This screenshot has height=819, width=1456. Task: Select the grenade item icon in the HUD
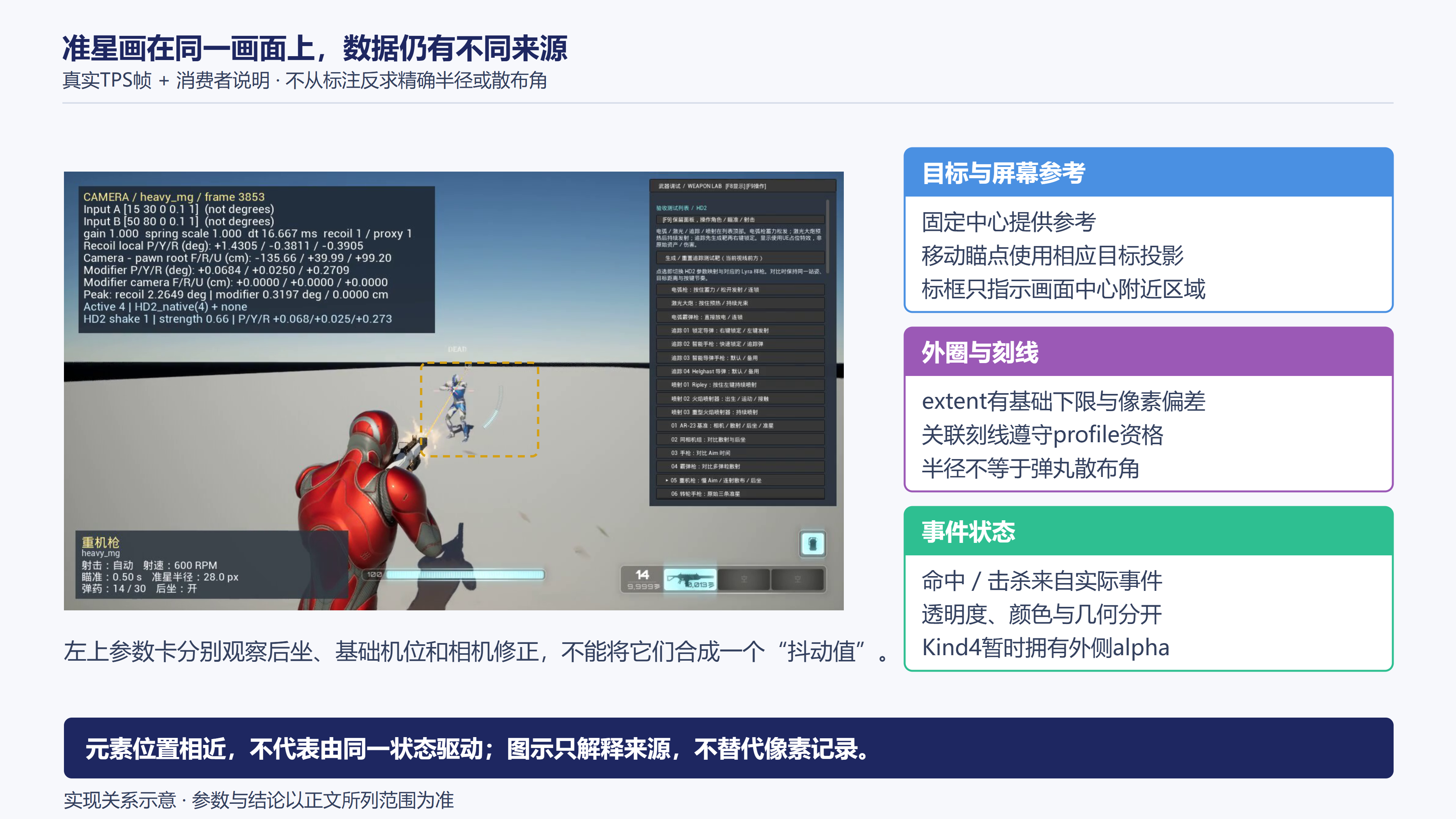812,544
